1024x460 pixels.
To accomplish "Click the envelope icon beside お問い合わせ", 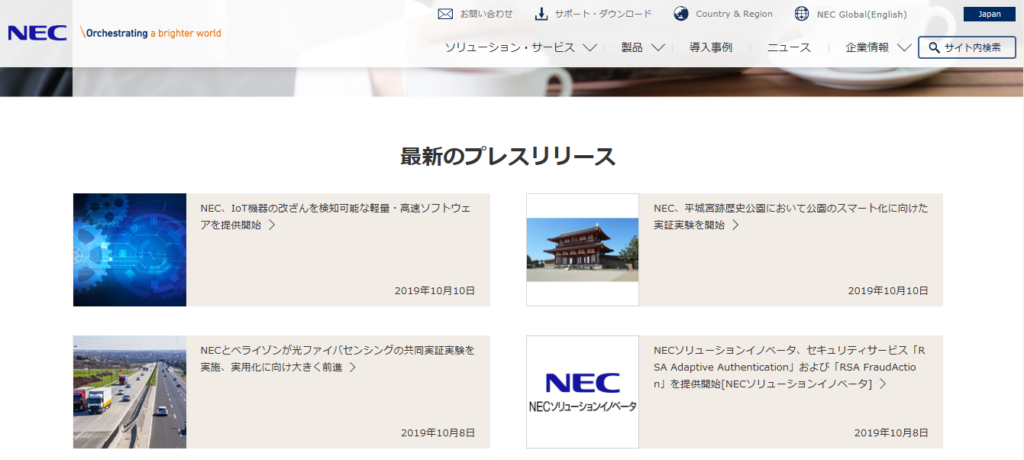I will (445, 14).
